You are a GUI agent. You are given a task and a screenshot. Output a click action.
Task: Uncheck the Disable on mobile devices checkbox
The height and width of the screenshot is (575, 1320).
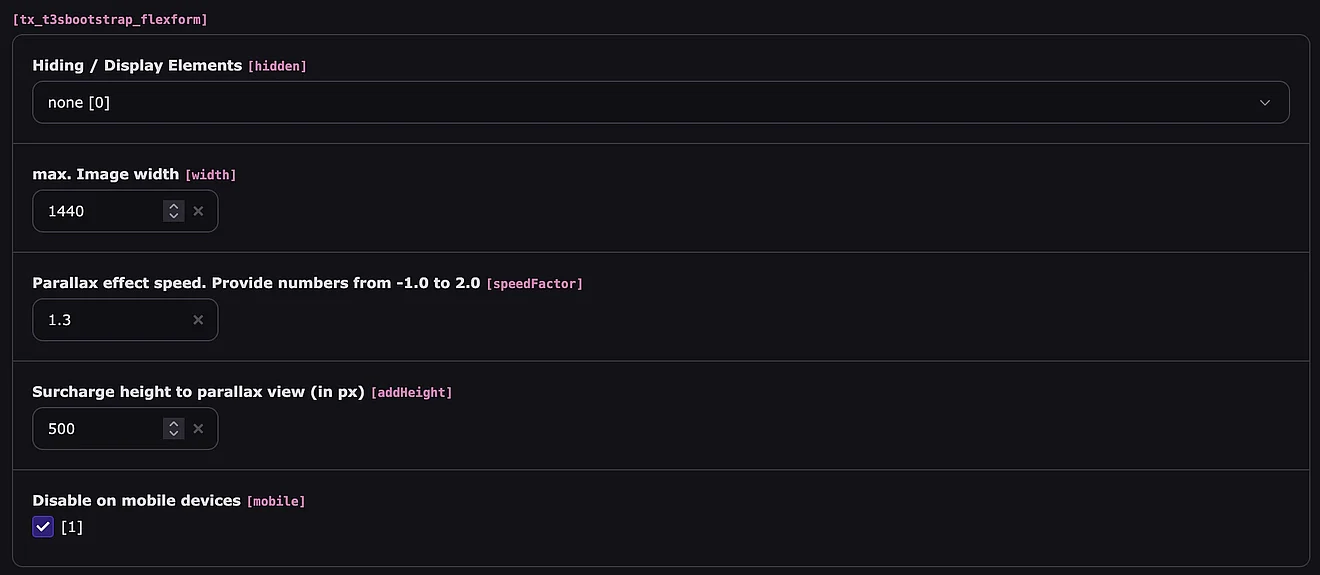coord(43,527)
